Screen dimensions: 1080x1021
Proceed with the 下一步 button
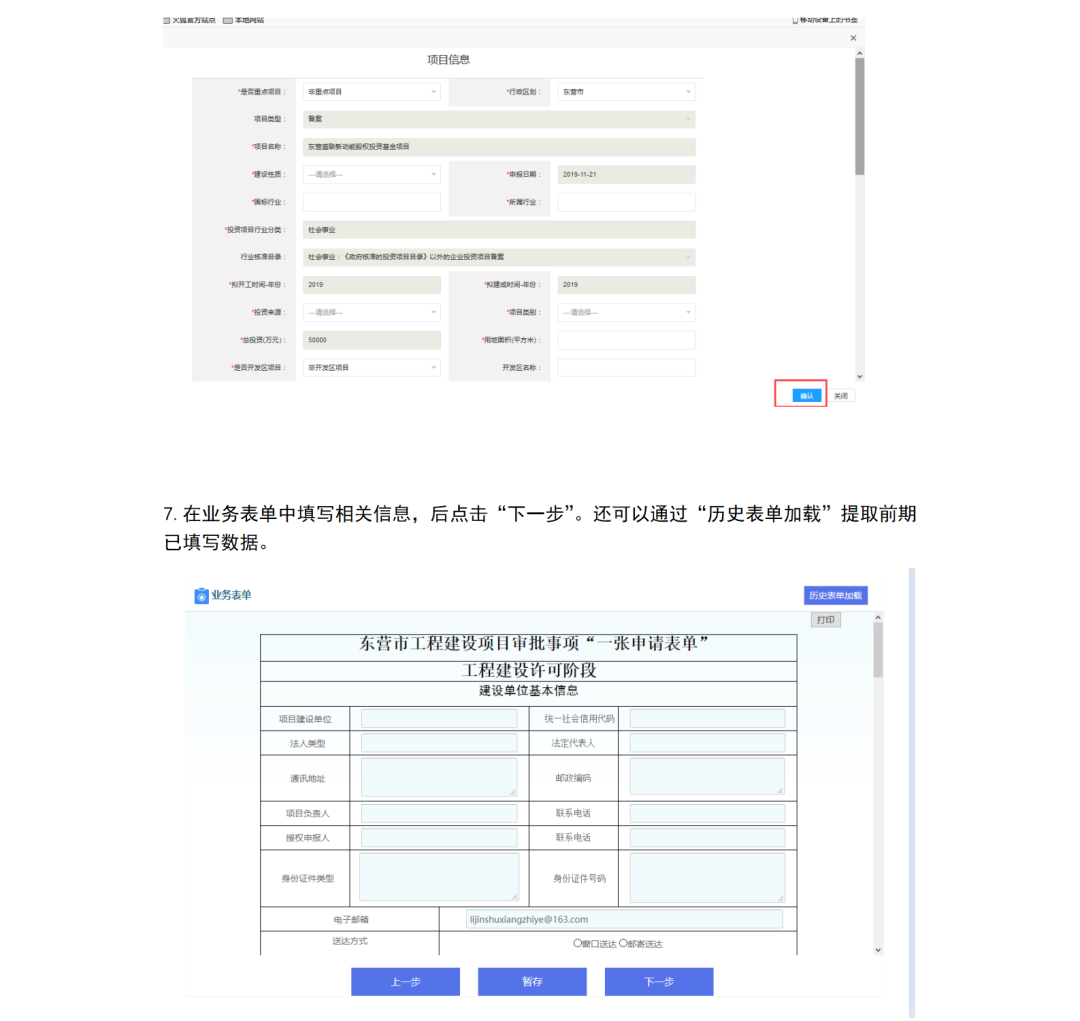pyautogui.click(x=659, y=982)
